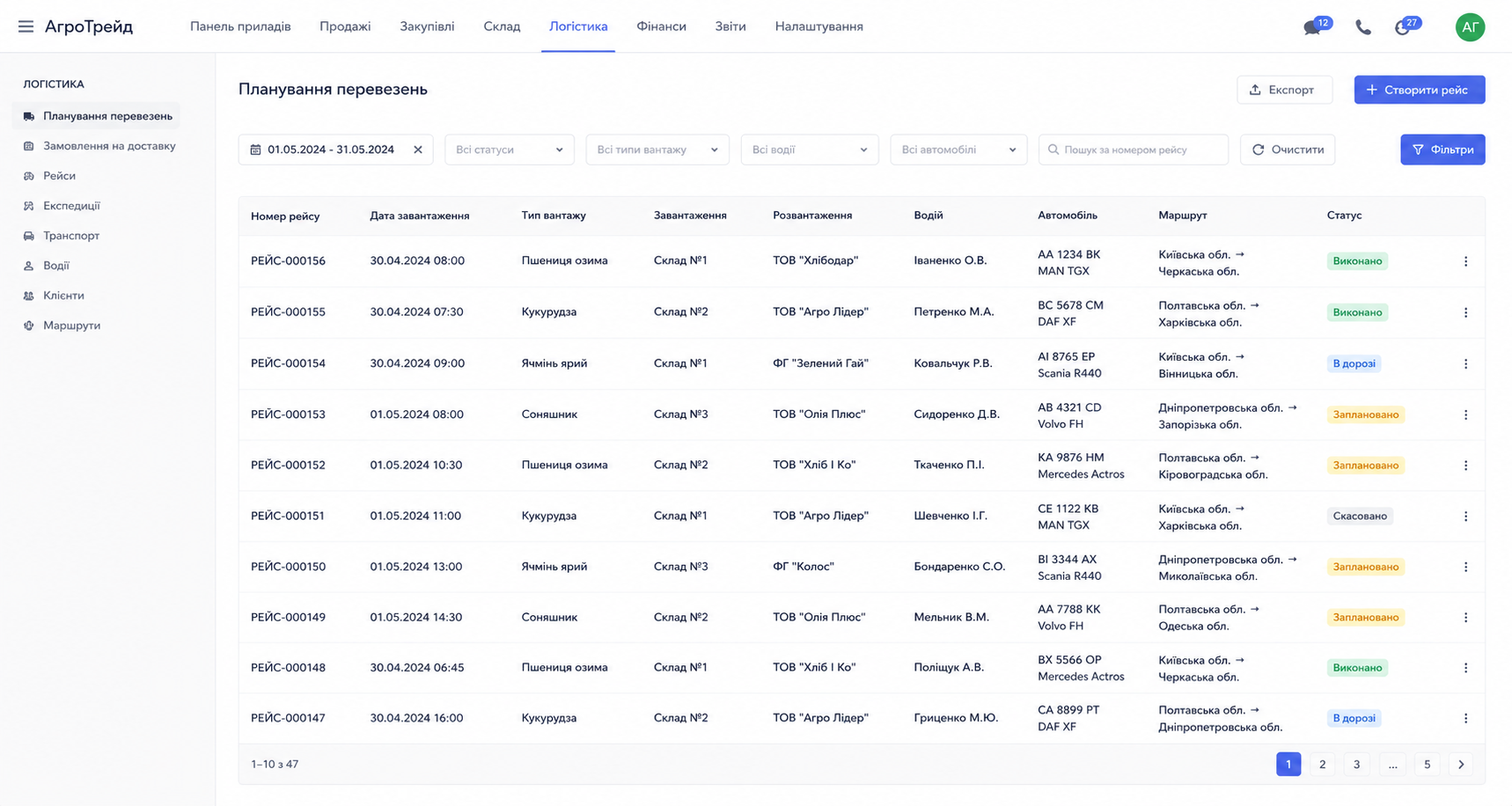Viewport: 1512px width, 806px height.
Task: Open the calendar icon in date filter
Action: pyautogui.click(x=255, y=150)
